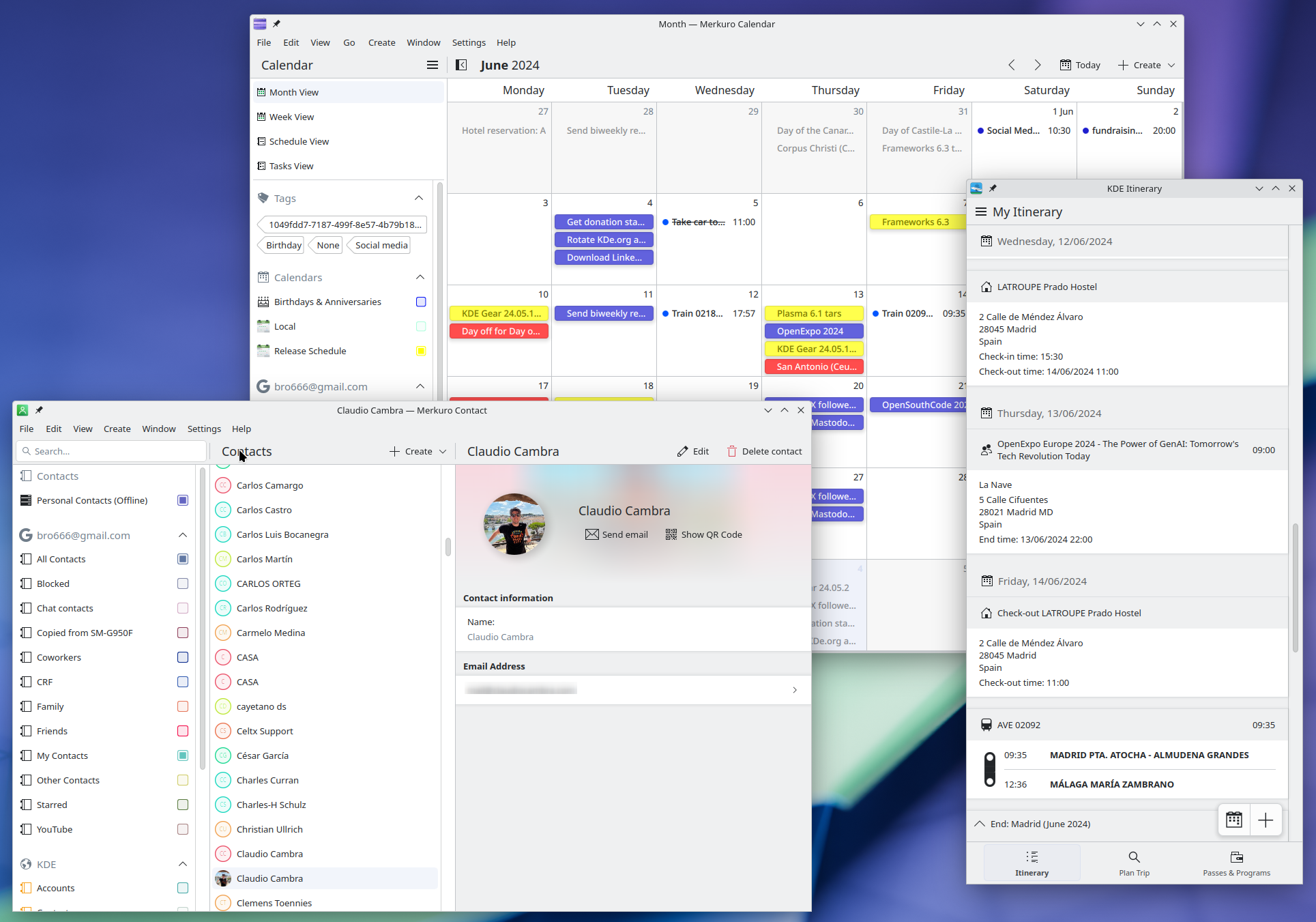The height and width of the screenshot is (922, 1316).
Task: Go to next month arrow
Action: pyautogui.click(x=1037, y=65)
